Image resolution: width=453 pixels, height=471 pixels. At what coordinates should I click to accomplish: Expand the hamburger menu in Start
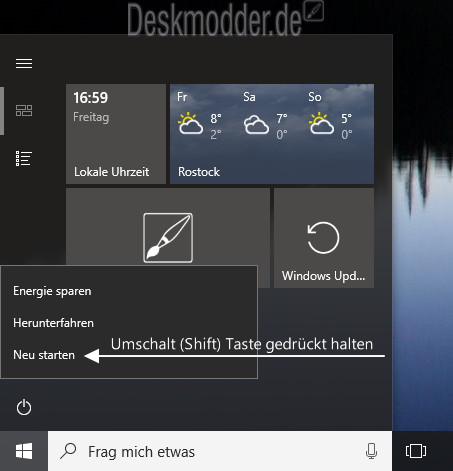point(24,63)
